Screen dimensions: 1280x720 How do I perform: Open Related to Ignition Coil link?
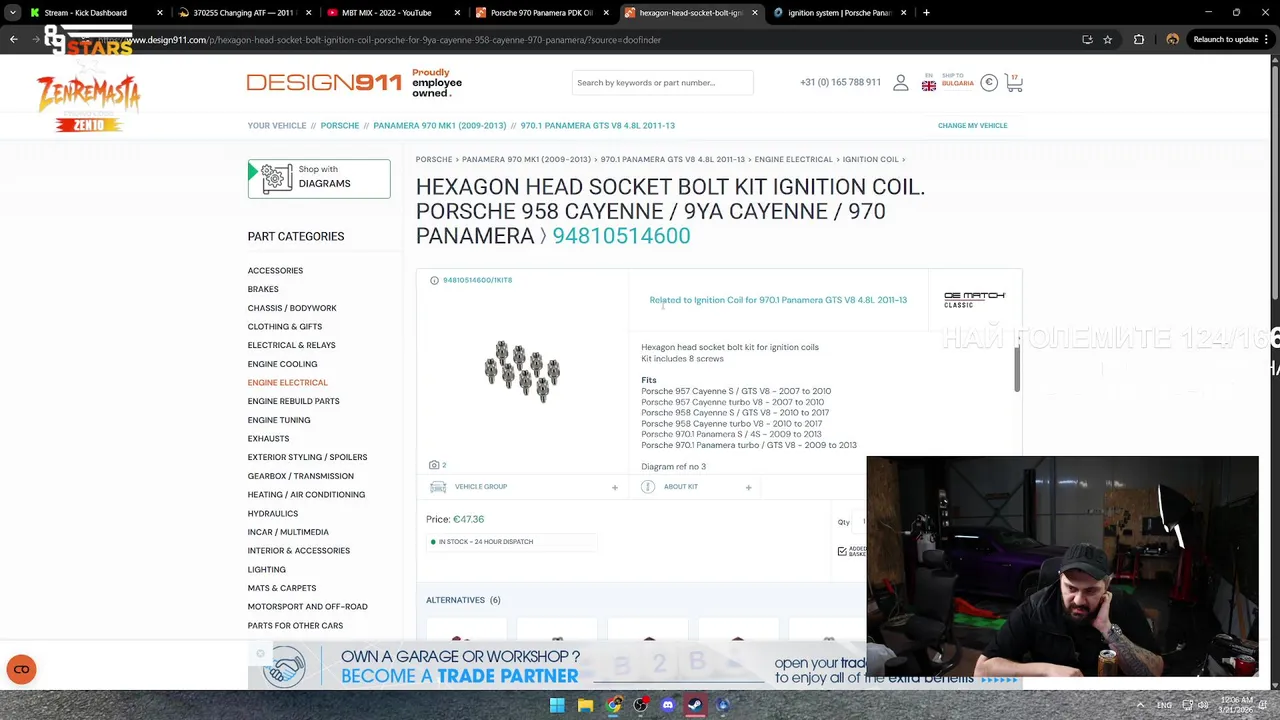778,300
